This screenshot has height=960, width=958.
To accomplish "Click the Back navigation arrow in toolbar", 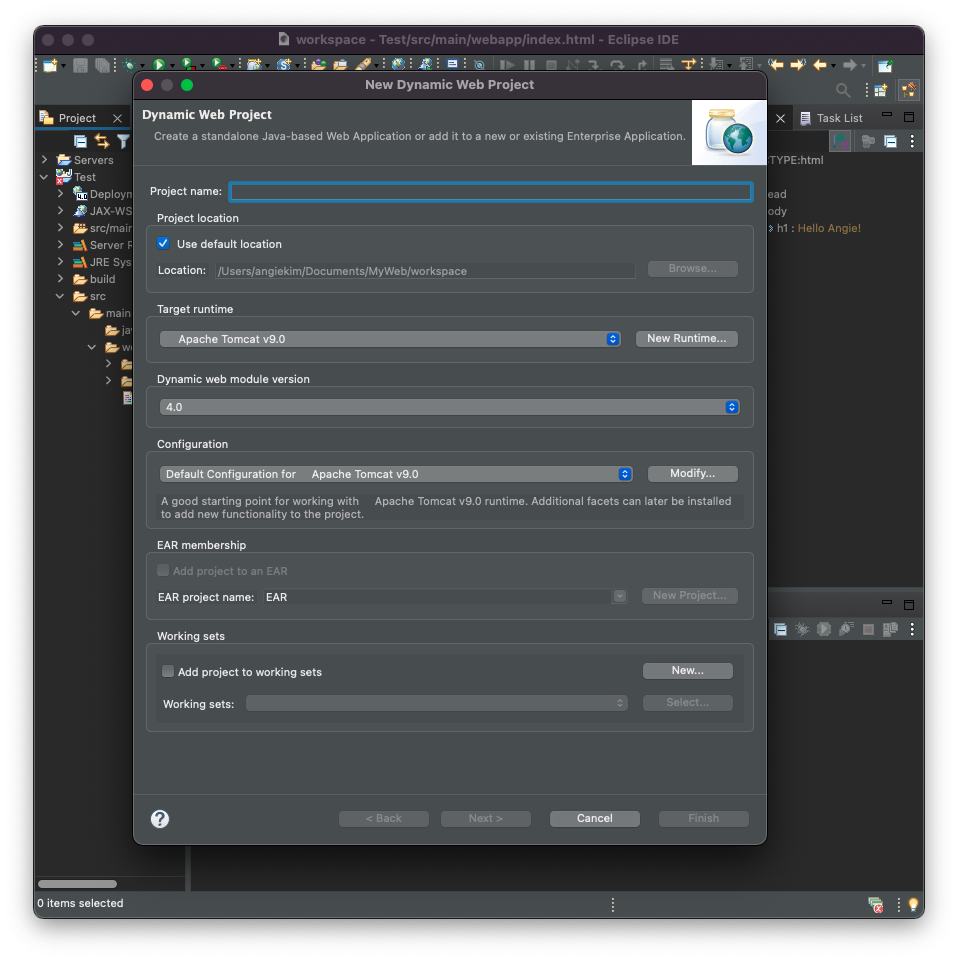I will (820, 65).
